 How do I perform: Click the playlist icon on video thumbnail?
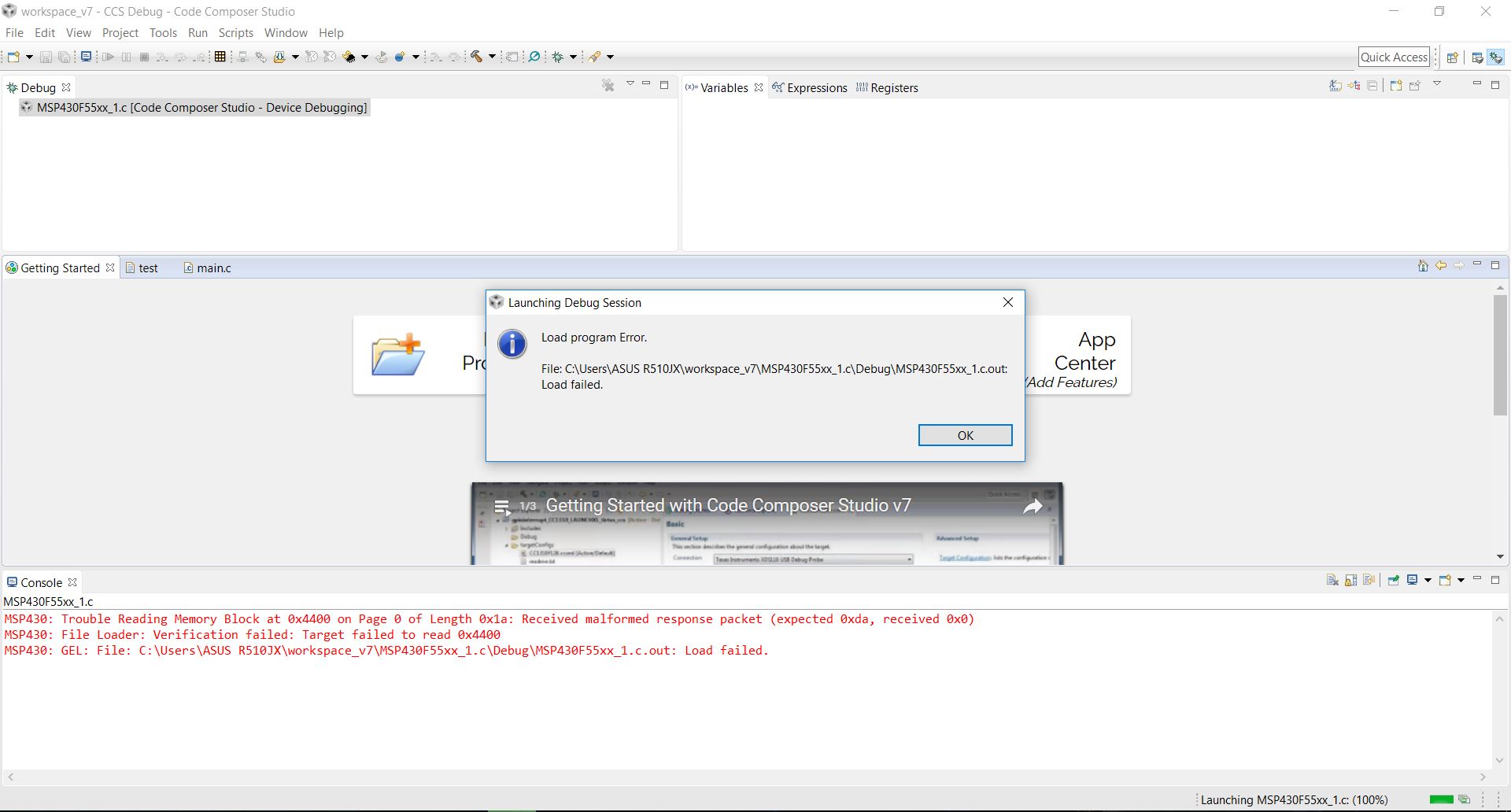point(502,507)
